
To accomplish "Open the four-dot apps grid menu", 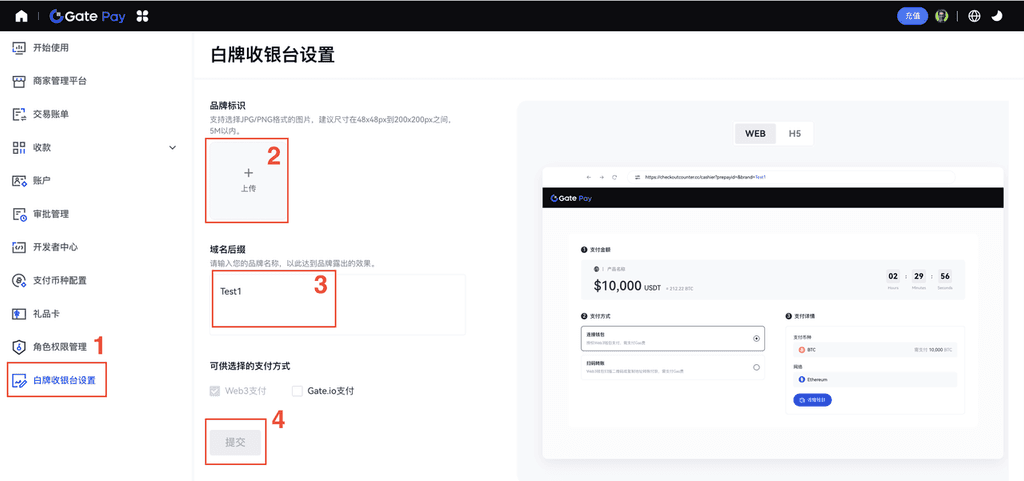I will pyautogui.click(x=143, y=16).
